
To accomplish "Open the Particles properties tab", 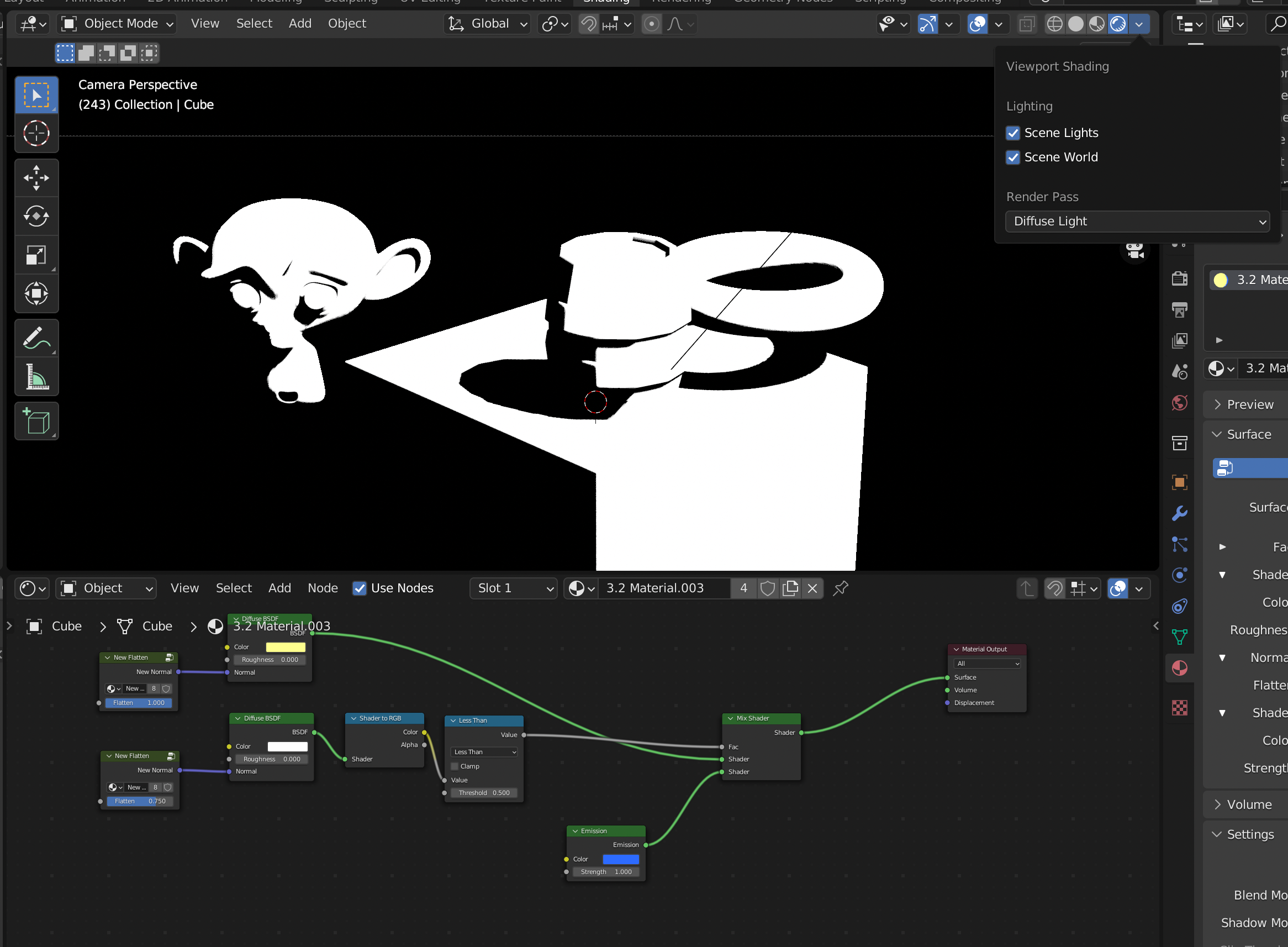I will (x=1179, y=544).
